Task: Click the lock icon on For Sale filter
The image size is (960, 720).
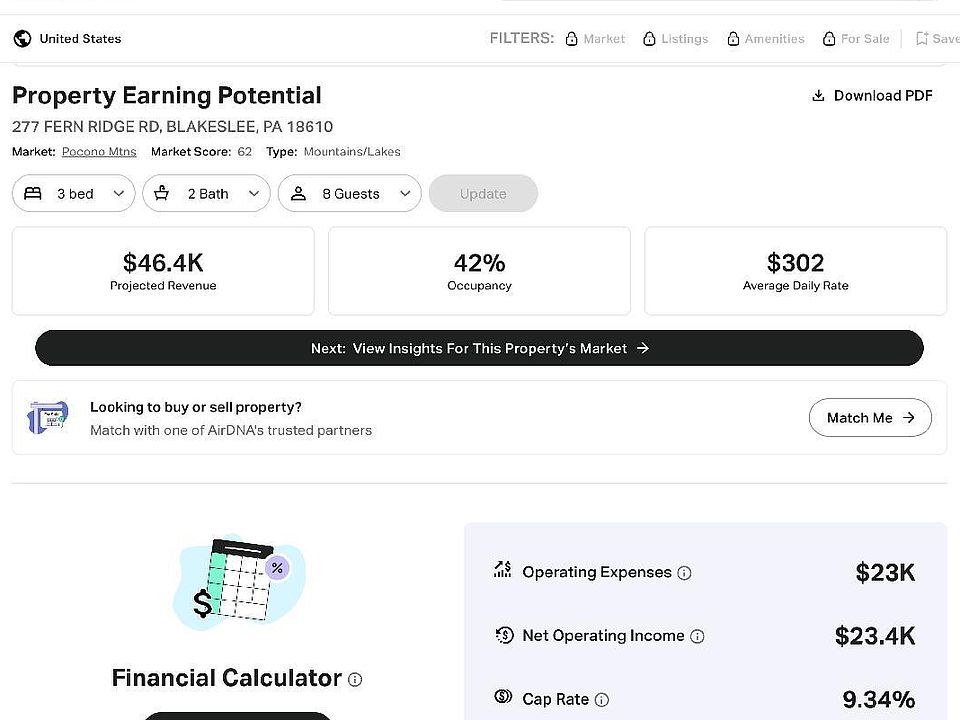Action: (829, 39)
